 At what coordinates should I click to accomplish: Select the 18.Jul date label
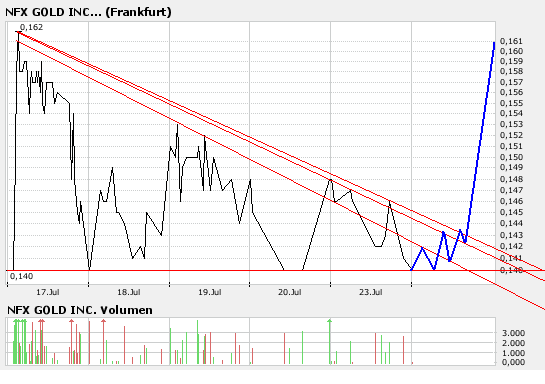pos(129,292)
